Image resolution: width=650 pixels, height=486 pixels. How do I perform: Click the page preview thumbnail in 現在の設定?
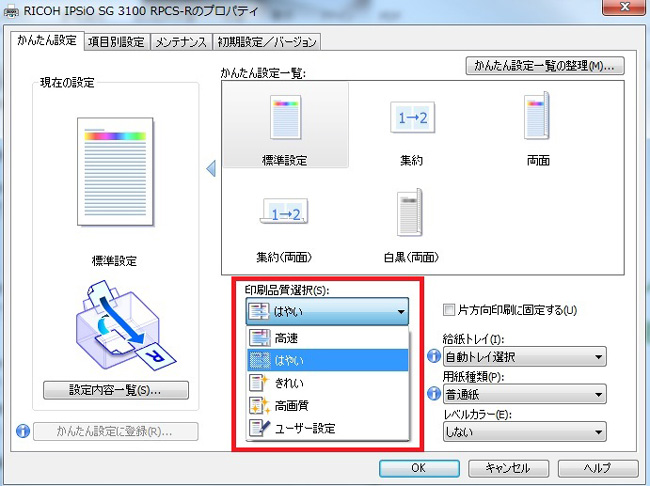pyautogui.click(x=115, y=172)
